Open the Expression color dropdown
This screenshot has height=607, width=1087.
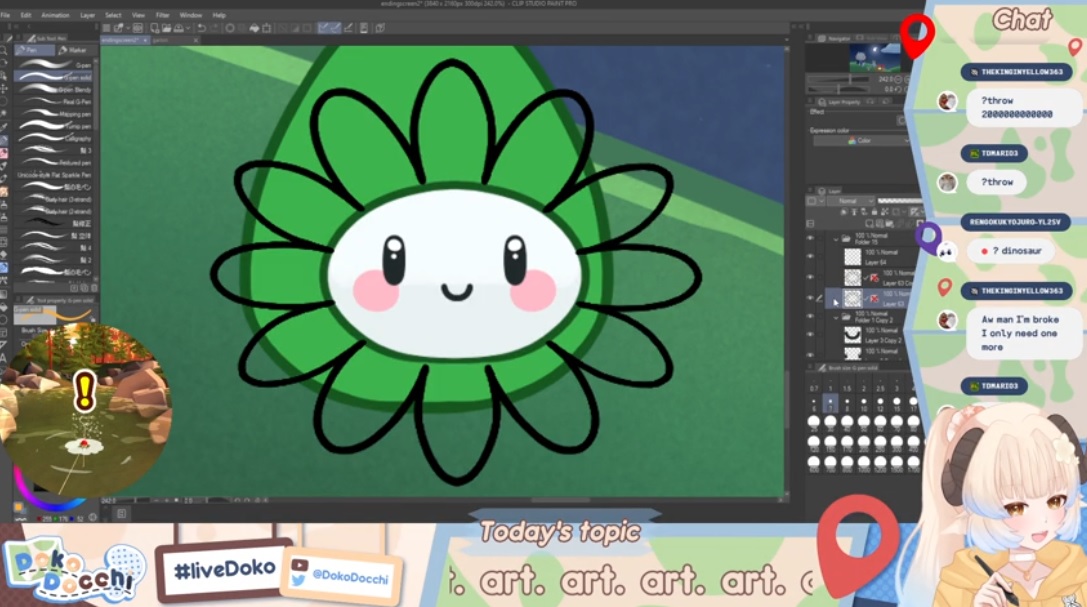[860, 141]
